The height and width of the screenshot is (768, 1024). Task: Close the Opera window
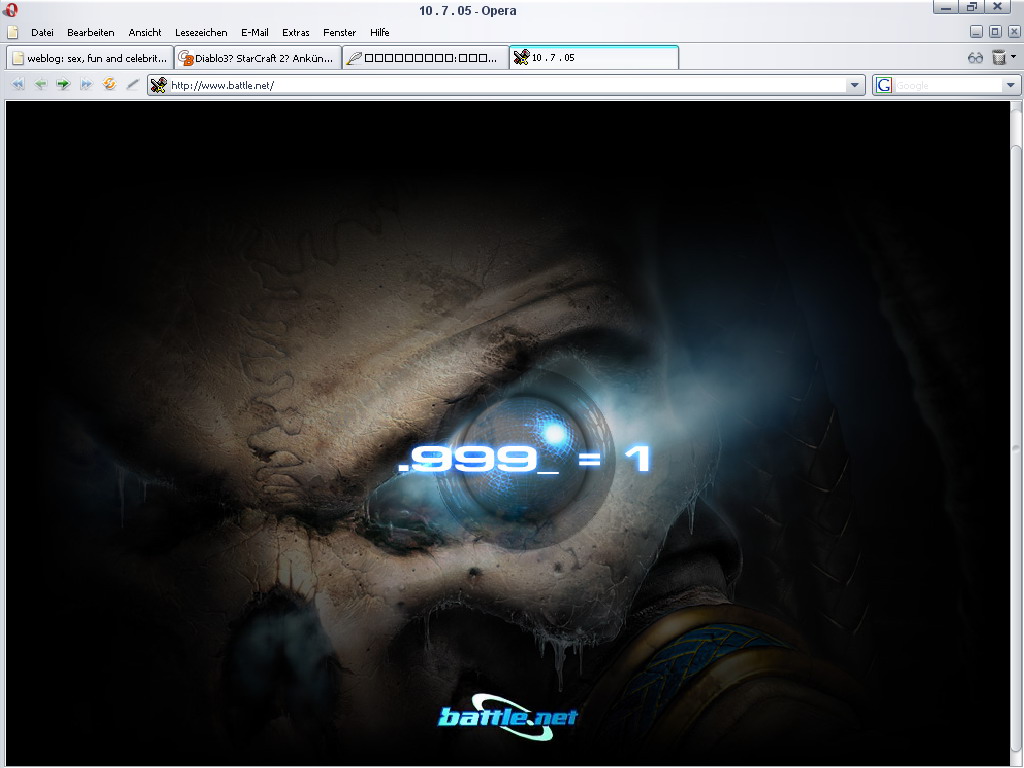[x=997, y=7]
